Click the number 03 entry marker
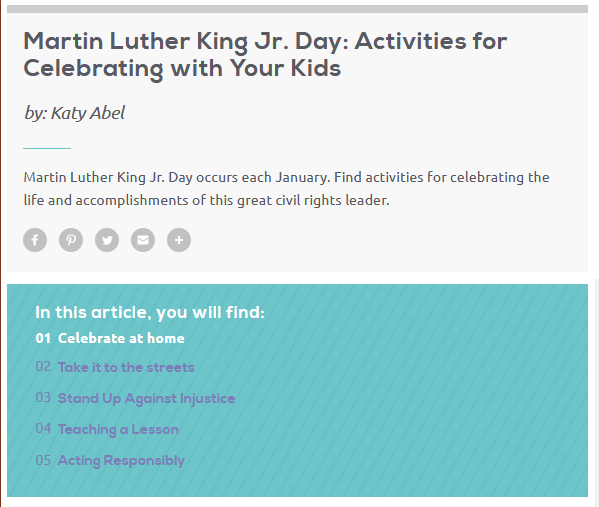599x507 pixels. click(43, 397)
